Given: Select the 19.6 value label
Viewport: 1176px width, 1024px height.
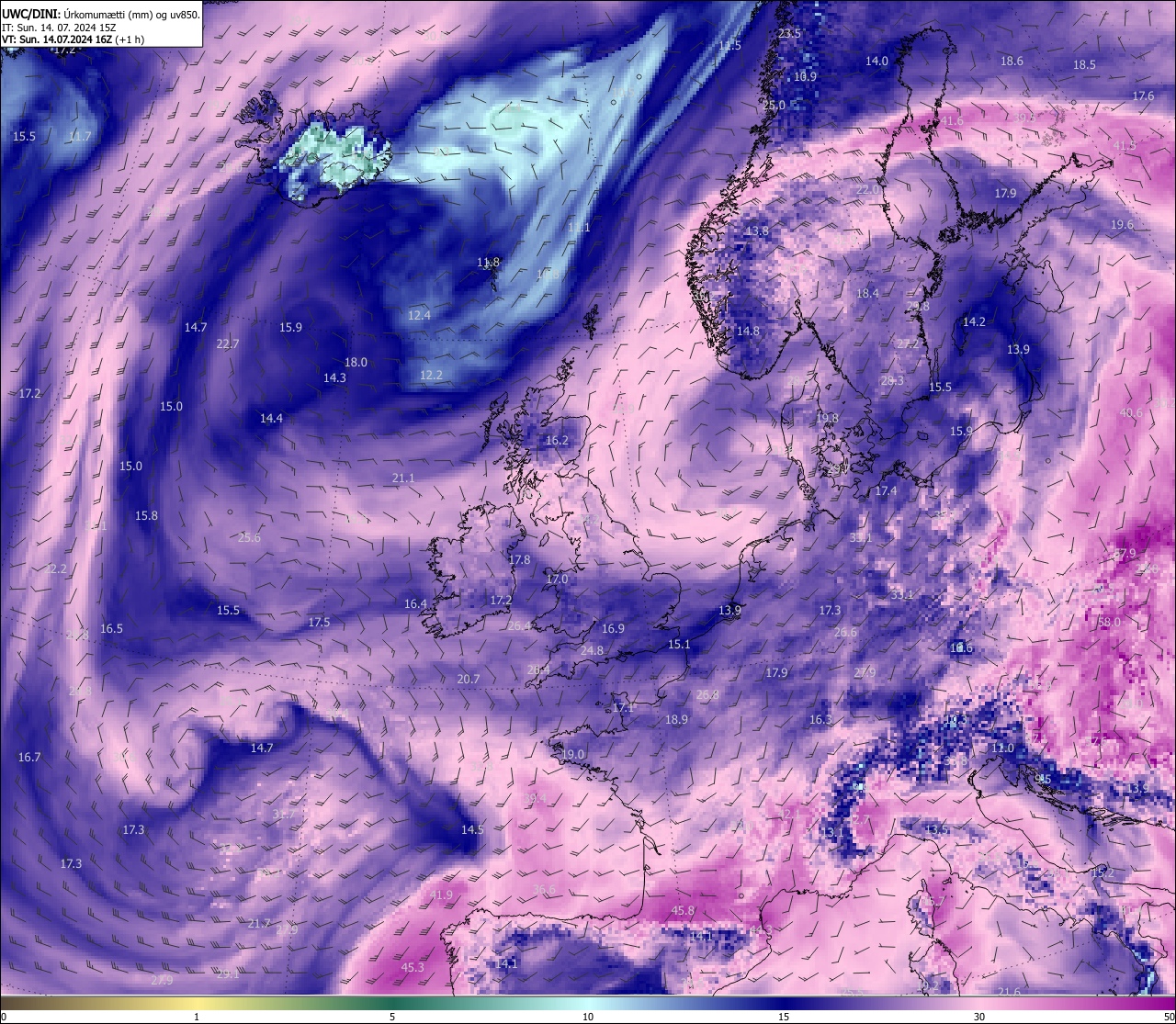Looking at the screenshot, I should pos(1122,225).
